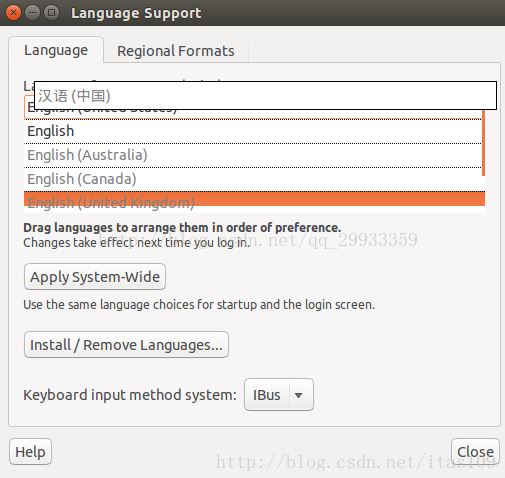Switch to the Language tab
Screen dimensions: 505x478
[56, 50]
